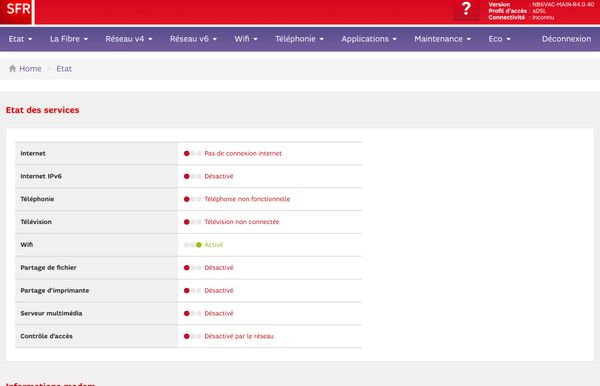This screenshot has height=386, width=600.
Task: Select the Internet row label
Action: [x=33, y=153]
